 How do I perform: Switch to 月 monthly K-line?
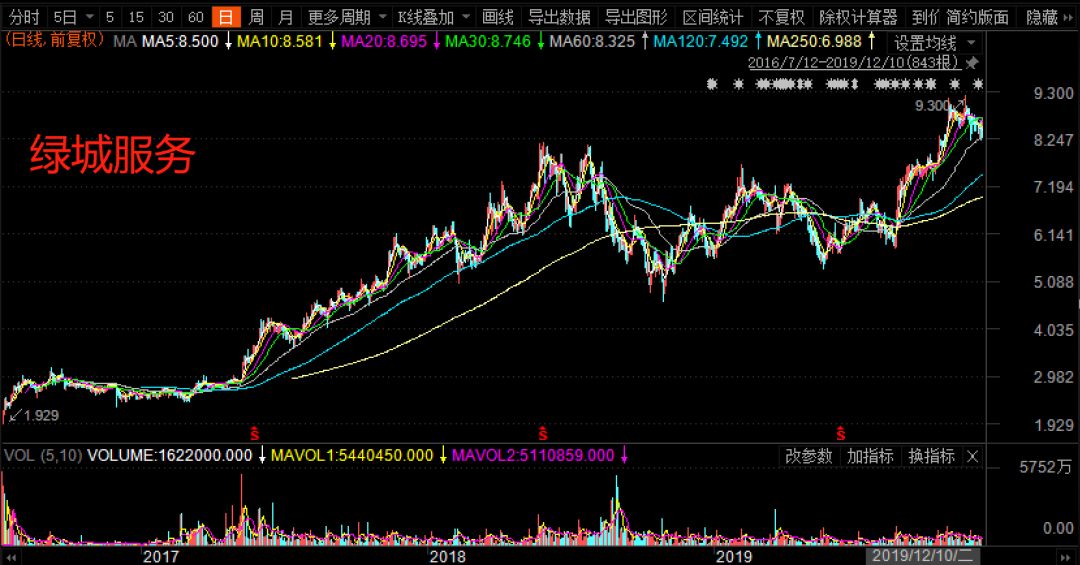click(286, 17)
